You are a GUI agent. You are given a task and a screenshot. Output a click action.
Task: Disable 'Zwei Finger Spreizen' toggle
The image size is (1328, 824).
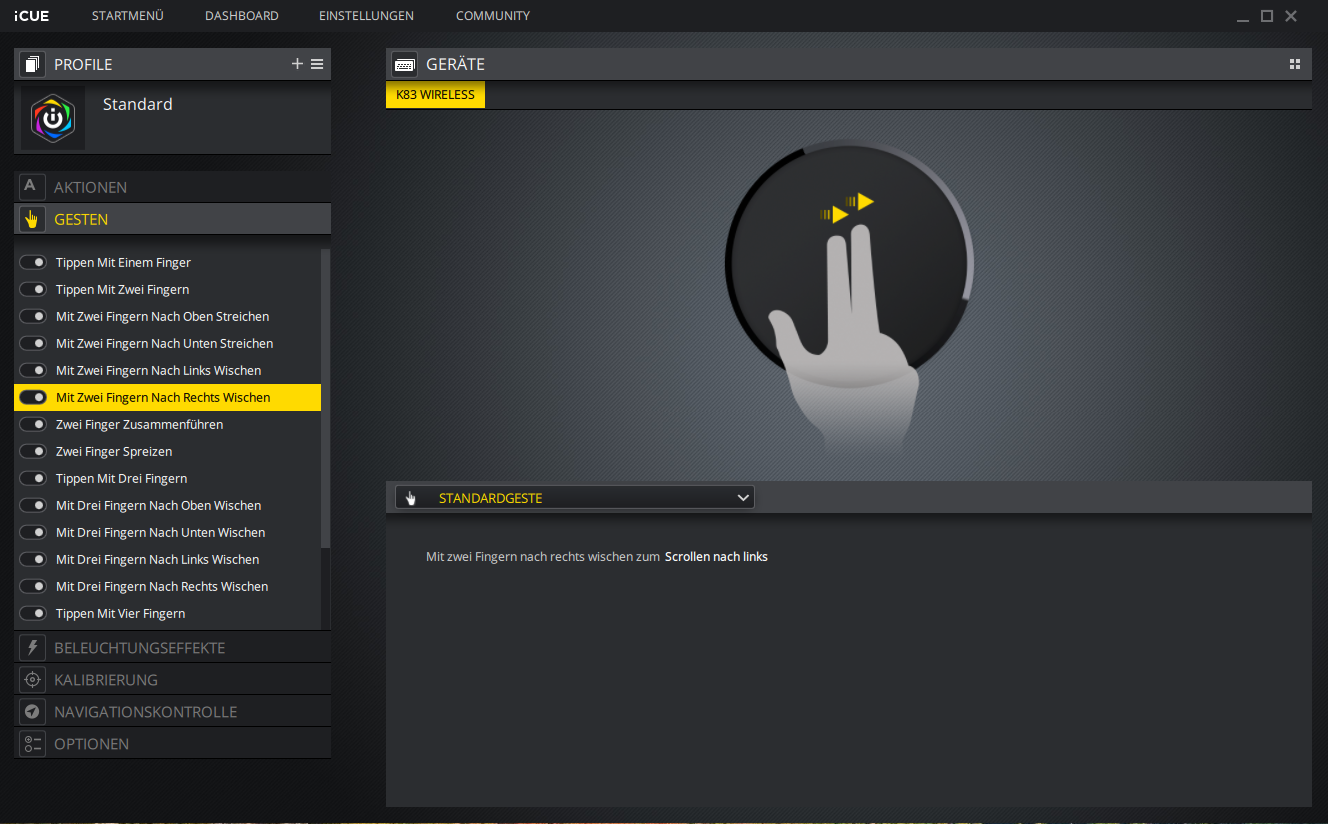(x=33, y=451)
